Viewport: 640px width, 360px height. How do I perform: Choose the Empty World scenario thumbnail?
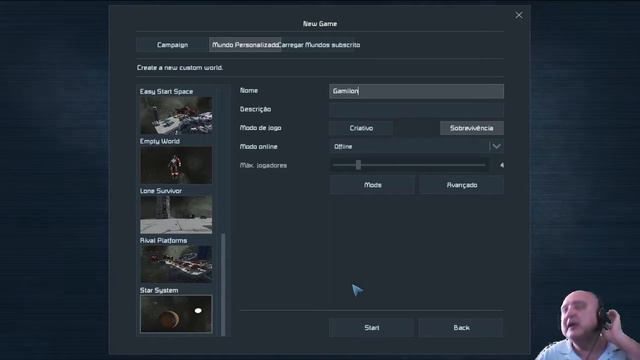click(x=176, y=165)
